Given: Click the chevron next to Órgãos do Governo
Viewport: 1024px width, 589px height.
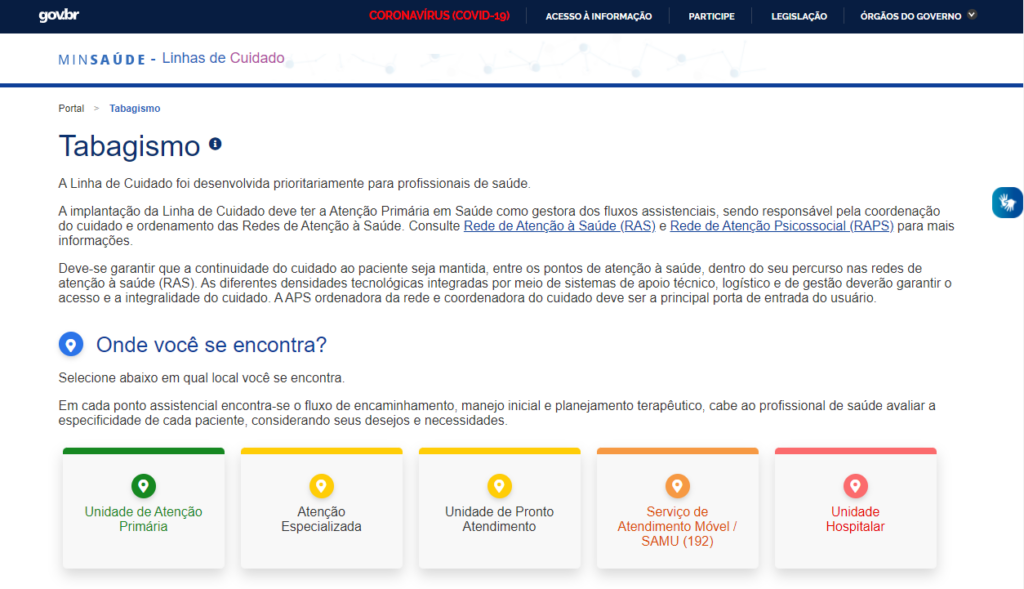Looking at the screenshot, I should point(972,14).
